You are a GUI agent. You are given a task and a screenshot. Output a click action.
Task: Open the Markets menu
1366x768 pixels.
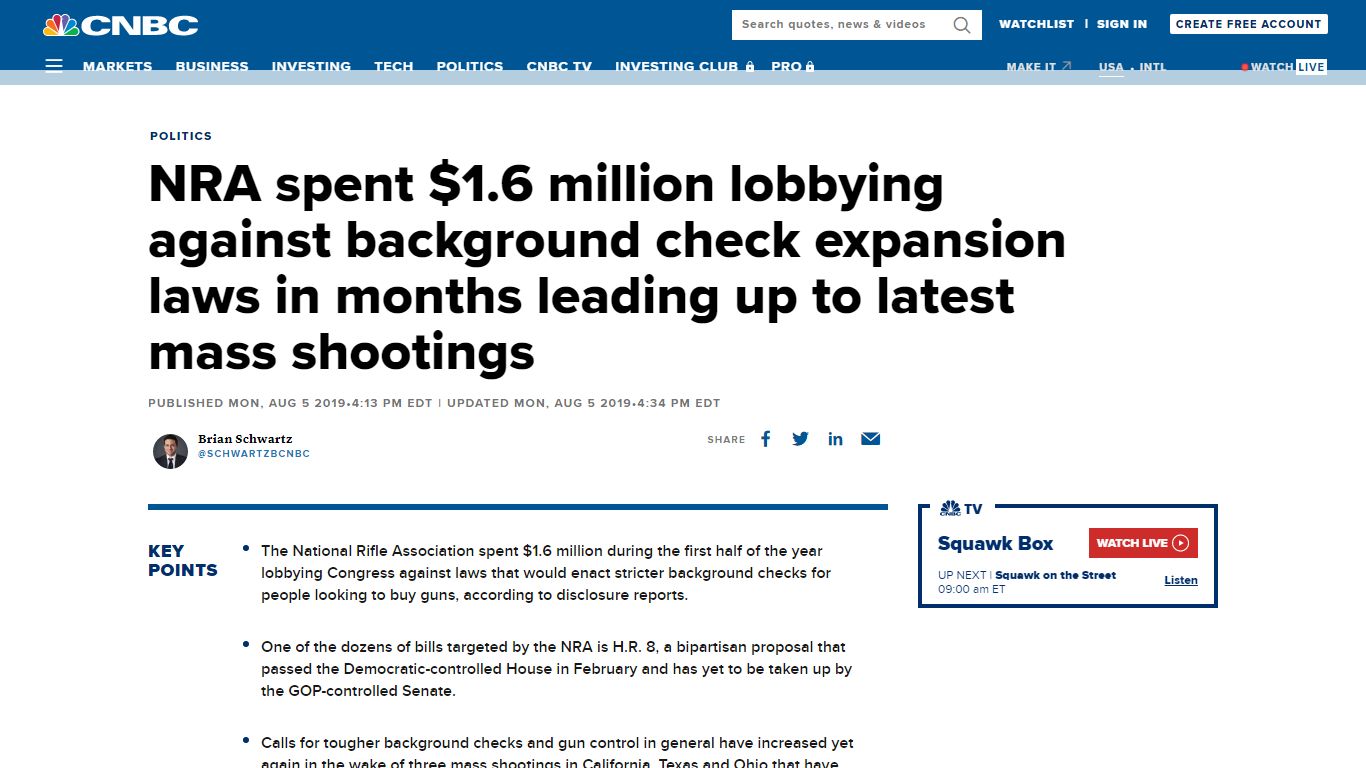tap(118, 66)
